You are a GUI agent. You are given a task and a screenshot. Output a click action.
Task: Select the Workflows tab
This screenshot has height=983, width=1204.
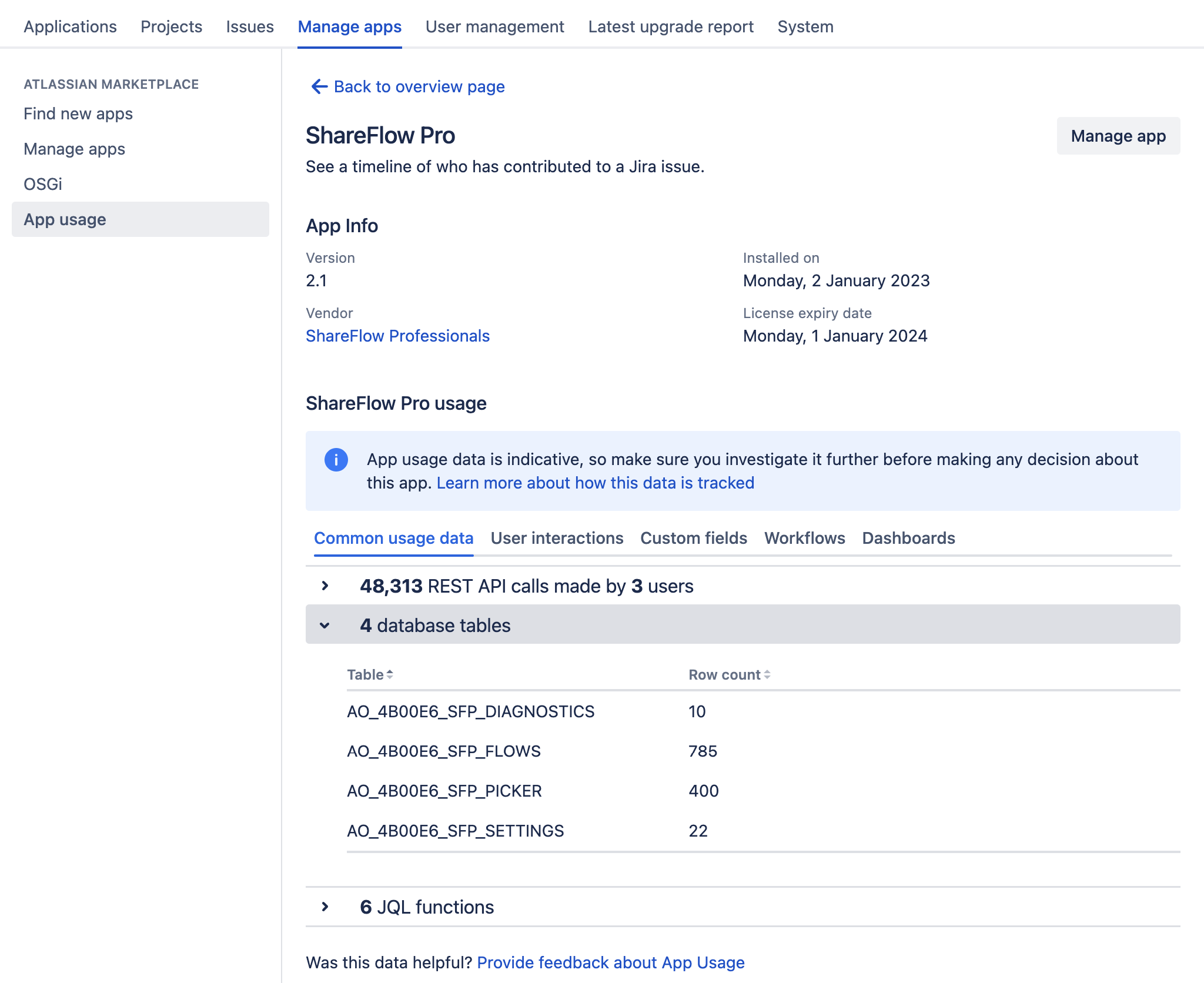click(x=804, y=538)
